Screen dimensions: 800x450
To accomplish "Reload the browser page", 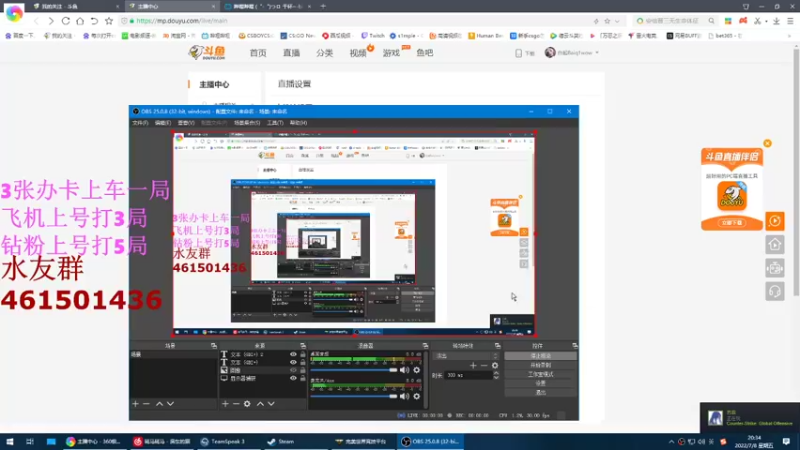I will click(x=66, y=21).
